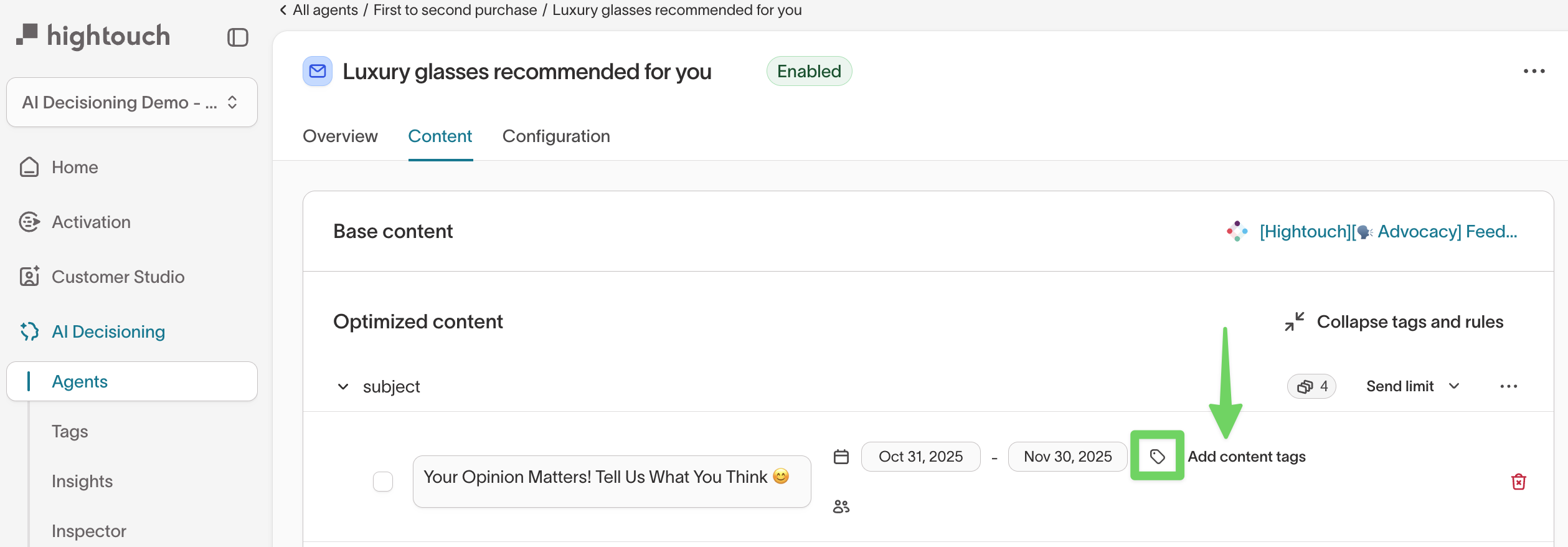1568x547 pixels.
Task: Open the AI Decisioning Demo workspace switcher
Action: [x=131, y=102]
